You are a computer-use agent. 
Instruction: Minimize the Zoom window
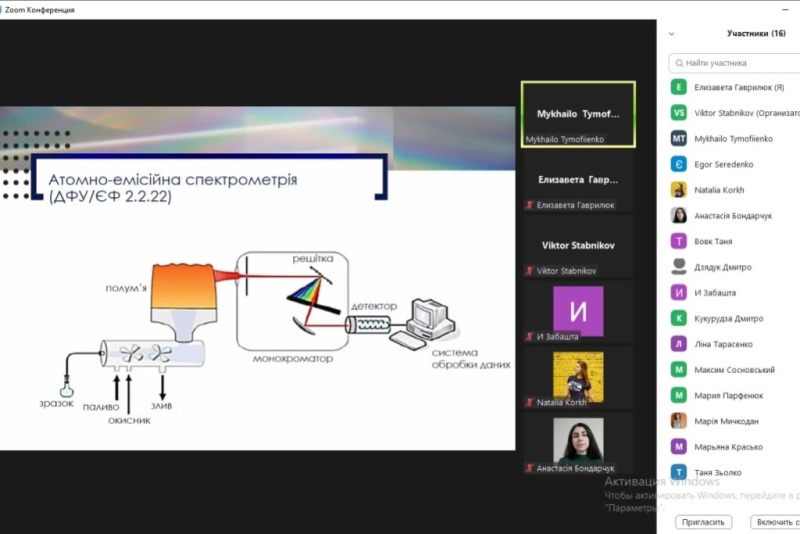click(x=785, y=9)
